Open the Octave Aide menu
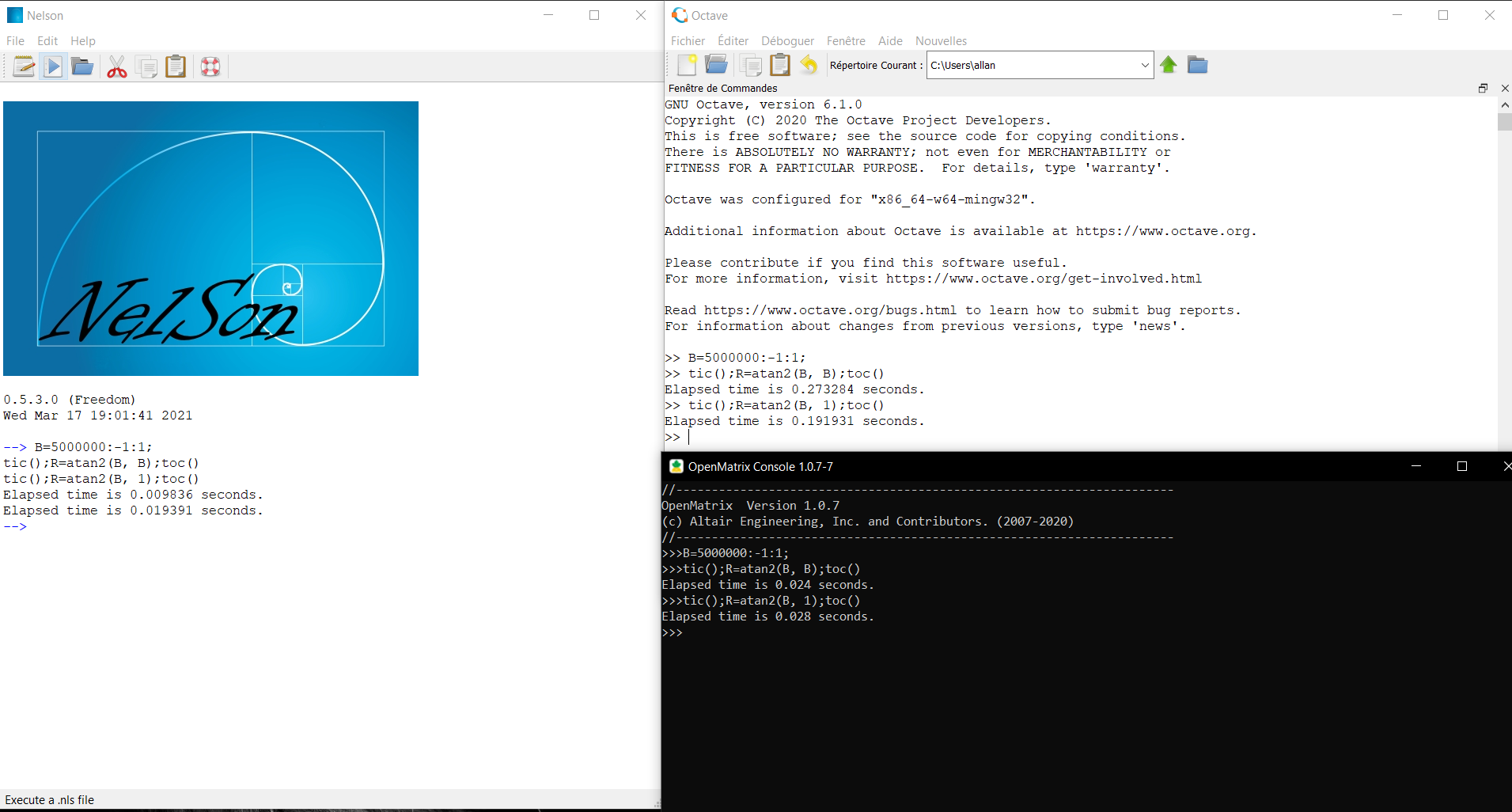Image resolution: width=1512 pixels, height=812 pixels. (x=890, y=41)
